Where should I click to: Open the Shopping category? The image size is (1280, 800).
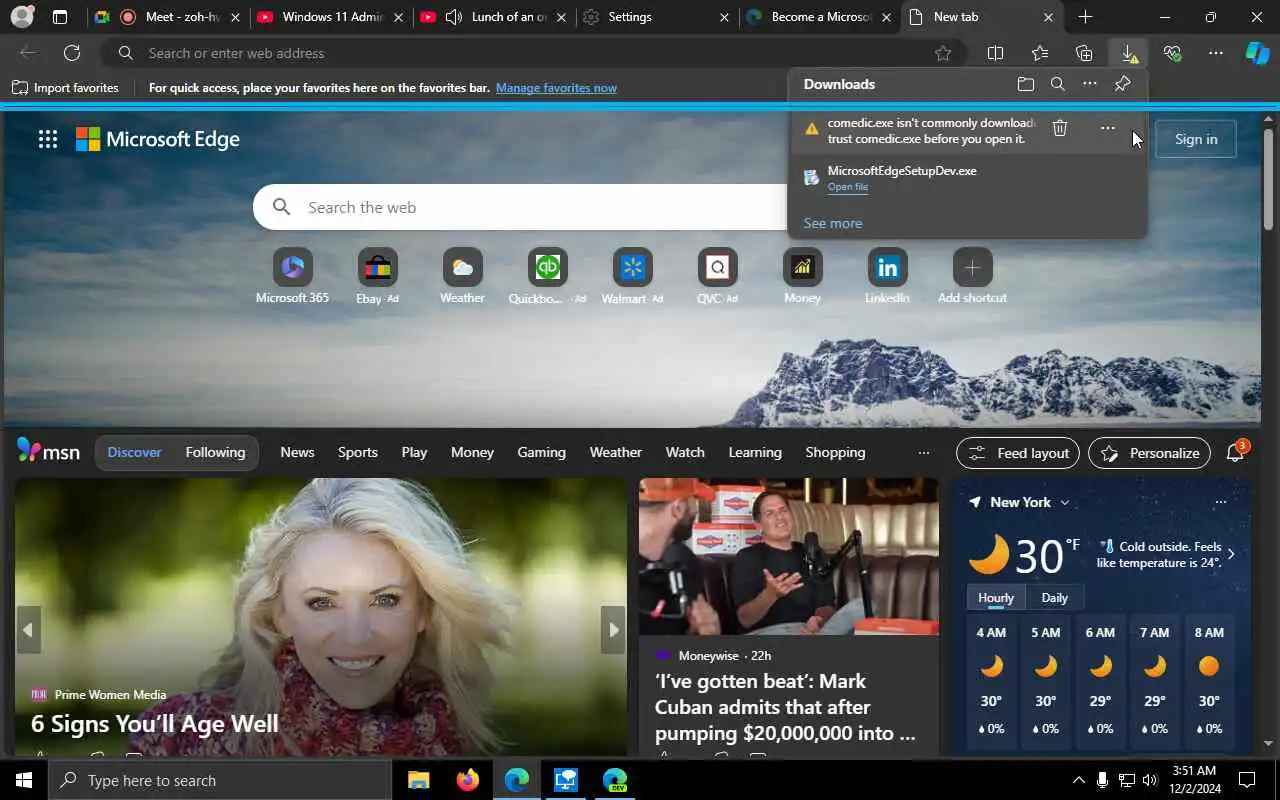coord(835,453)
